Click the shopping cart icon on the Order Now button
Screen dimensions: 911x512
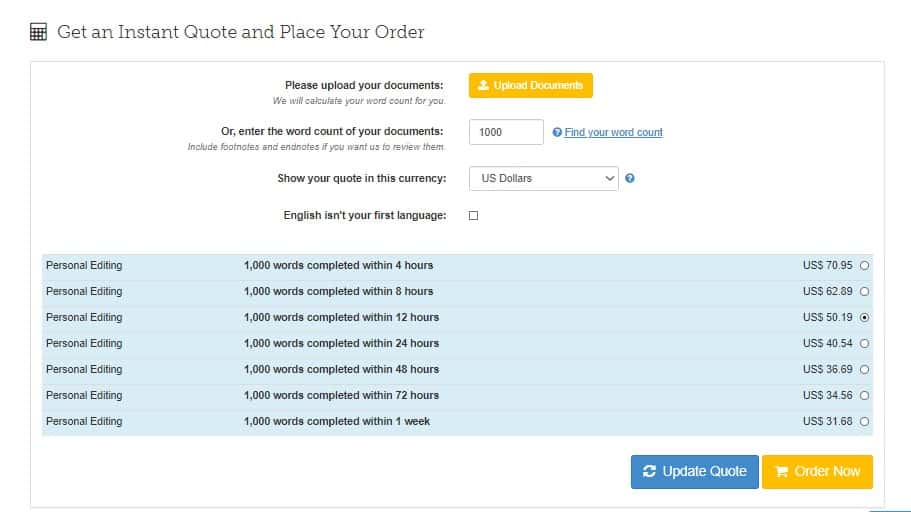[x=781, y=471]
